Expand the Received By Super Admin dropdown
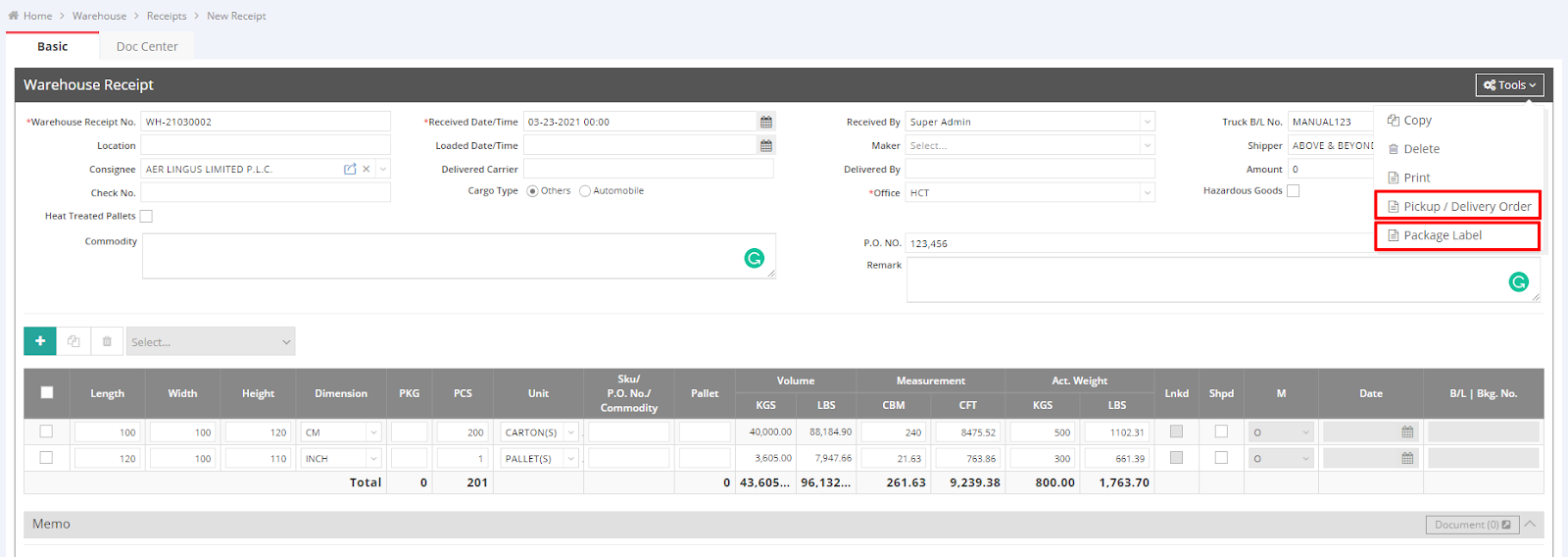Screen dimensions: 1568x557 [1147, 122]
